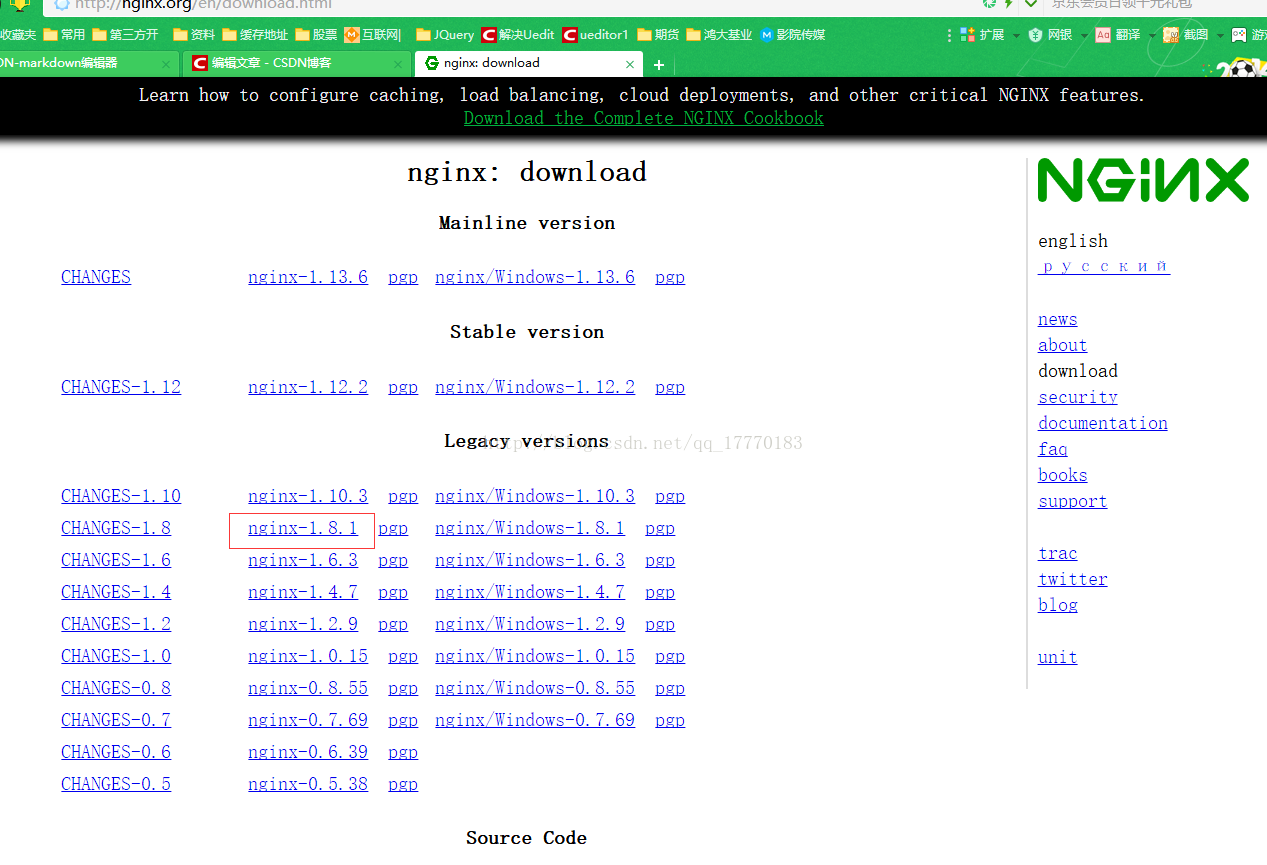1267x865 pixels.
Task: Switch to the 编辑文章 - CSDN博客 tab
Action: (x=296, y=63)
